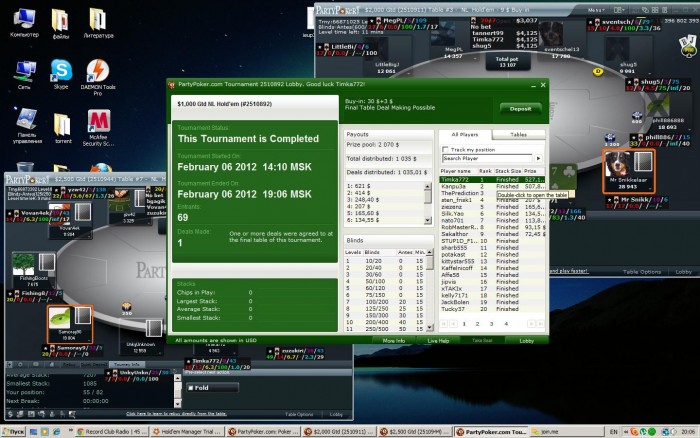Click Samoray80's snake avatar at Table #7
Screen dimensions: 700x438
(x=59, y=318)
